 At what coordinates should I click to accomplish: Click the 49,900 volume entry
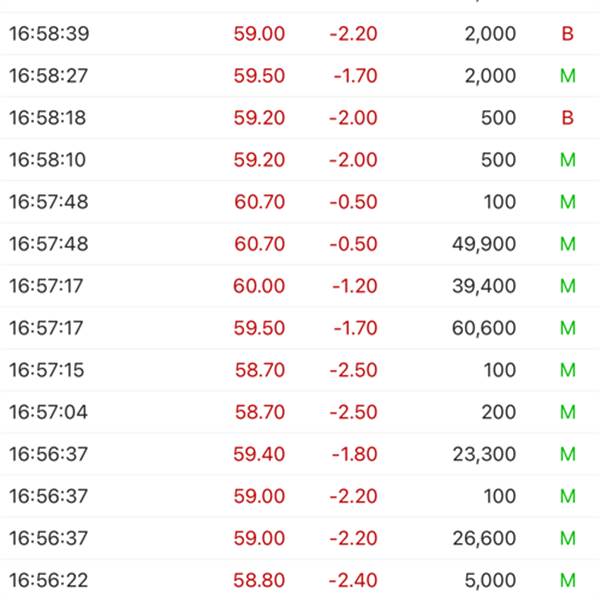point(484,244)
